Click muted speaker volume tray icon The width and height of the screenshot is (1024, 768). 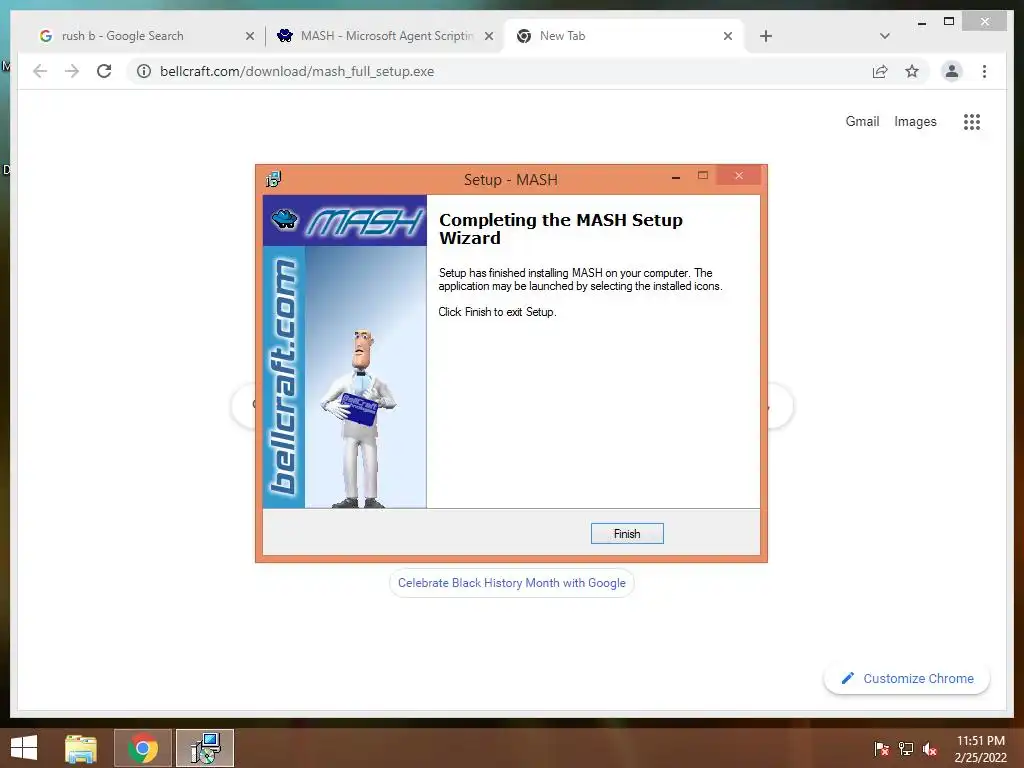tap(930, 749)
